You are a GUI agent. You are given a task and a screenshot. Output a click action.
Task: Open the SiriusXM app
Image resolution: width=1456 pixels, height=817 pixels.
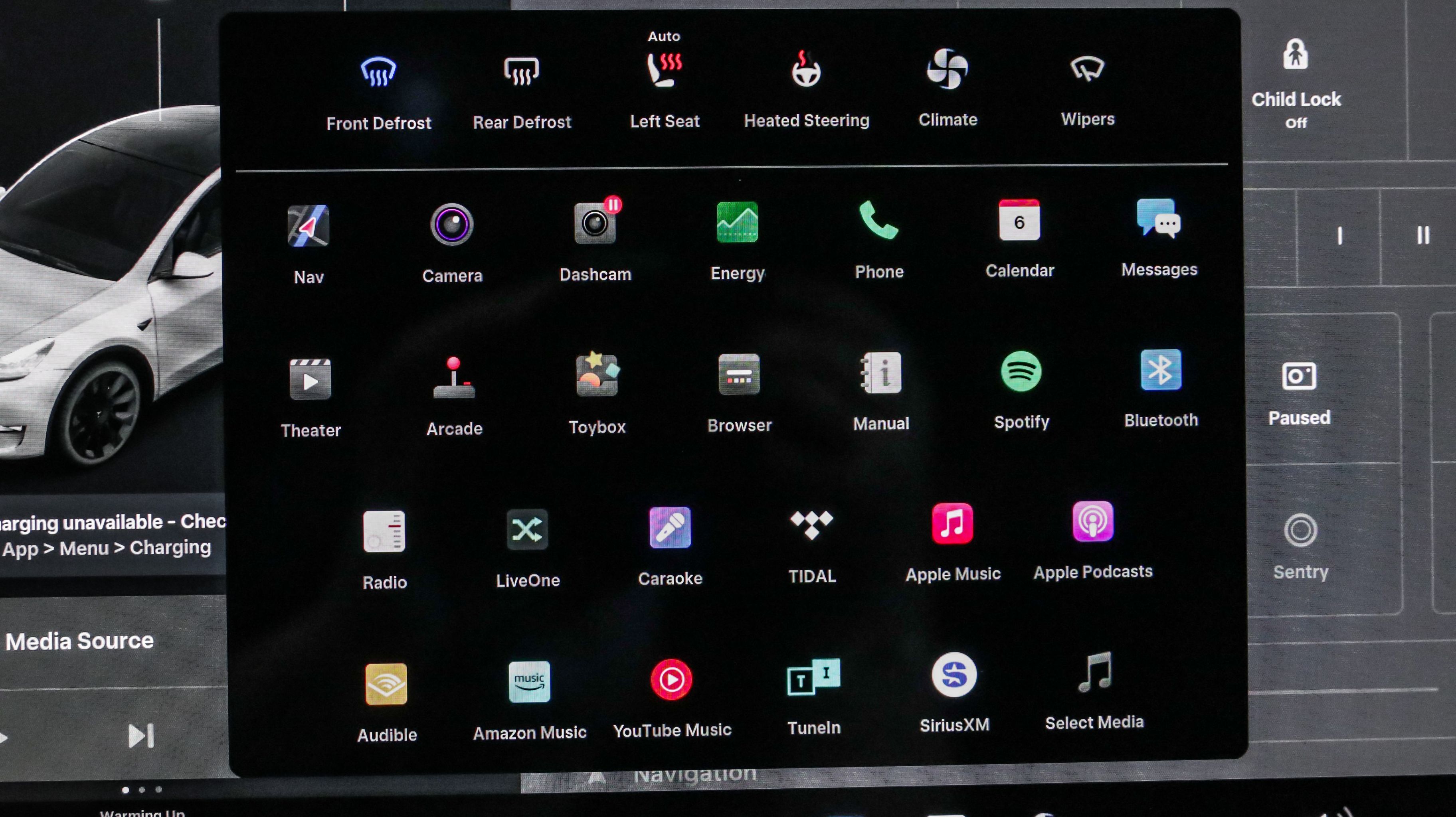coord(954,675)
